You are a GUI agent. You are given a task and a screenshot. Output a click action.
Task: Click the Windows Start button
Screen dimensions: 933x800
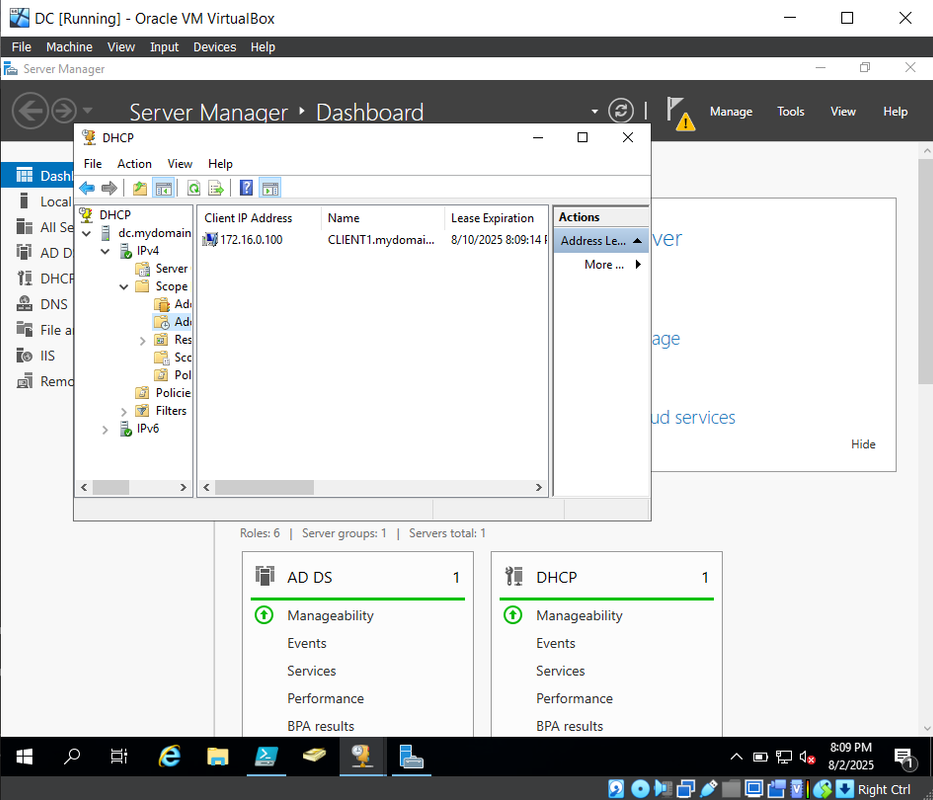click(24, 757)
